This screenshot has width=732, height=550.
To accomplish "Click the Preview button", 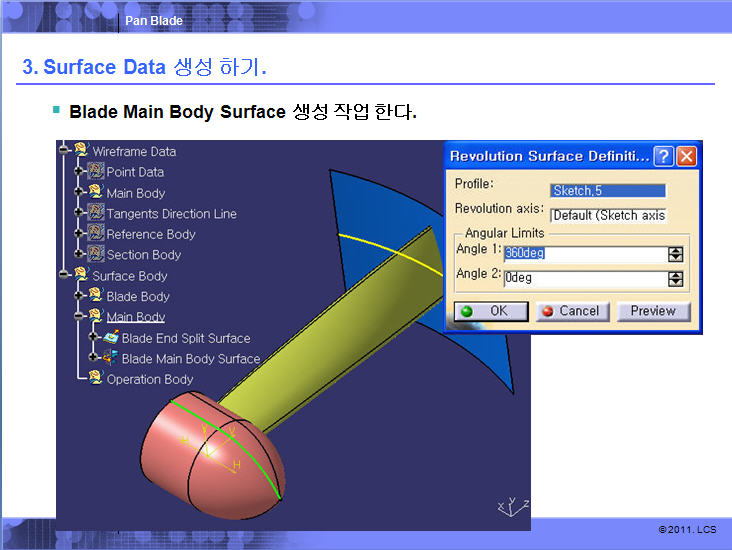I will (653, 311).
